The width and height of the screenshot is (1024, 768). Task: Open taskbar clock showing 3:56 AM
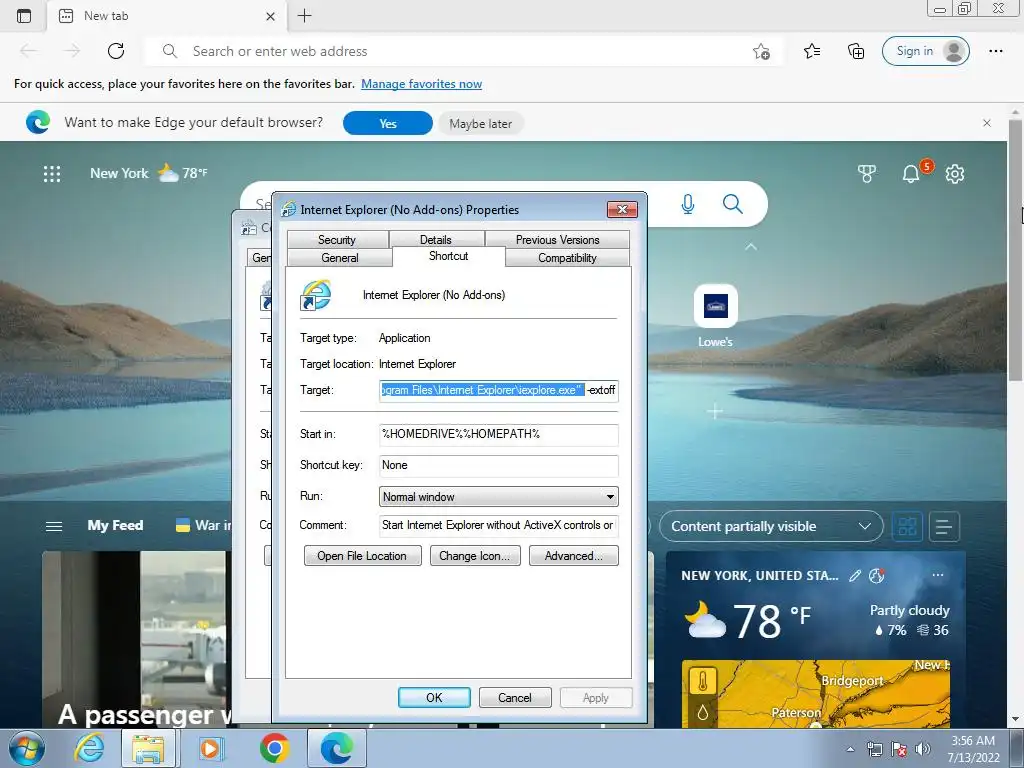click(x=973, y=749)
